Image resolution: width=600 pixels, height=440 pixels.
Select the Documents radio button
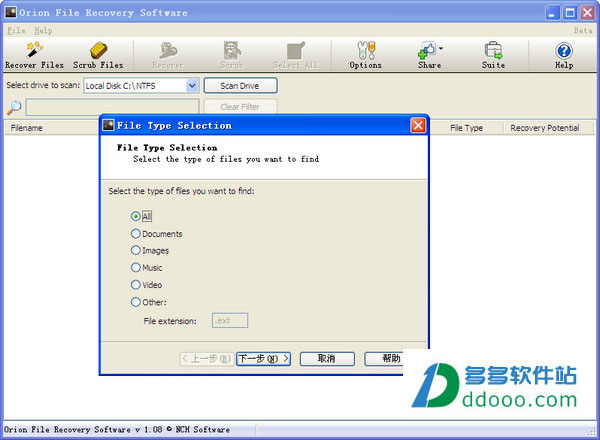(135, 233)
